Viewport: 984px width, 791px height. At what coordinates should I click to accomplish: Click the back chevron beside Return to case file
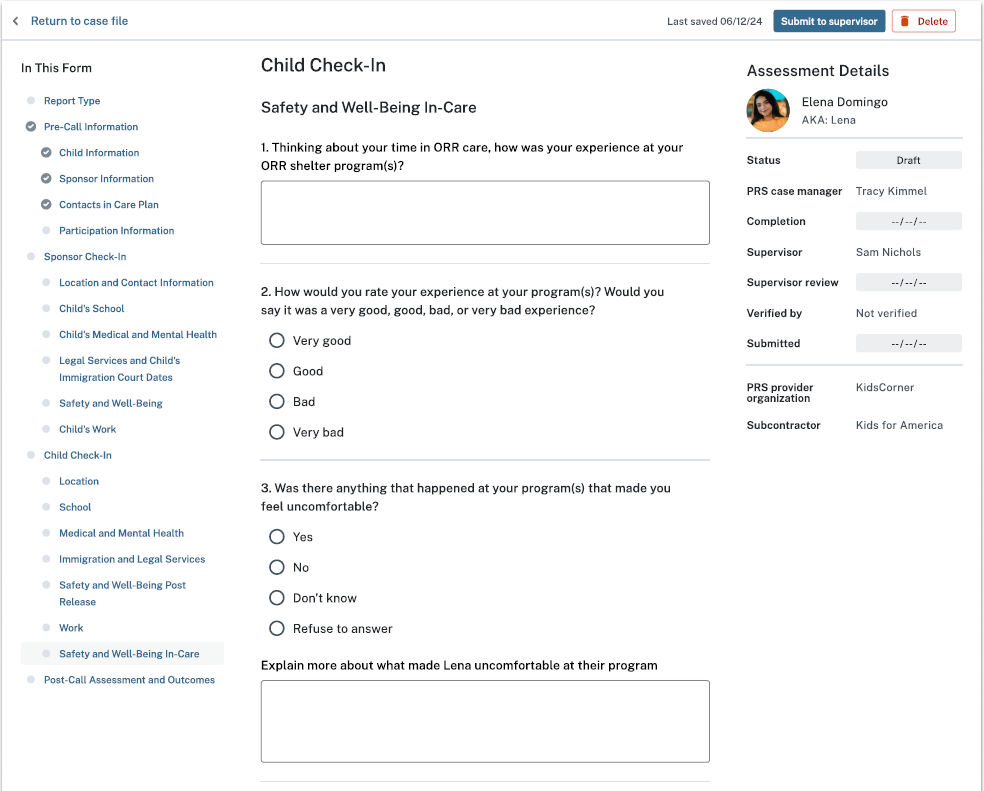coord(15,21)
